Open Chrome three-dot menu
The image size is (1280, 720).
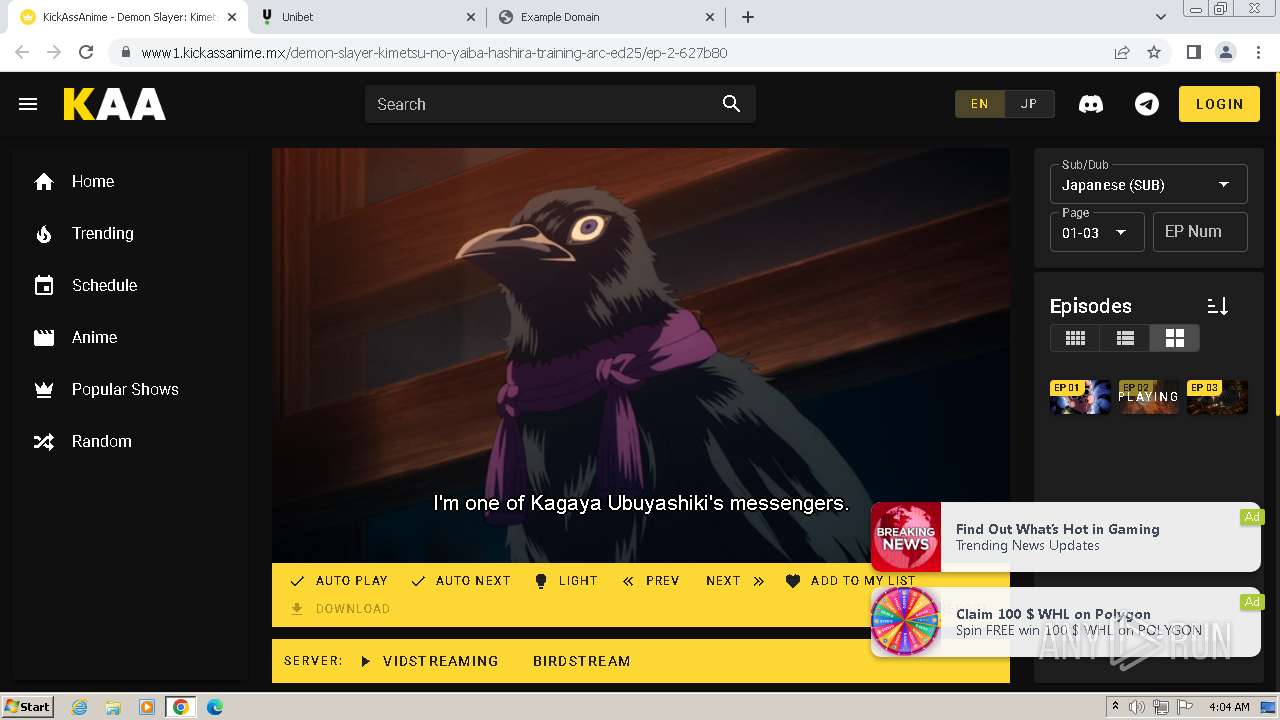(x=1257, y=52)
